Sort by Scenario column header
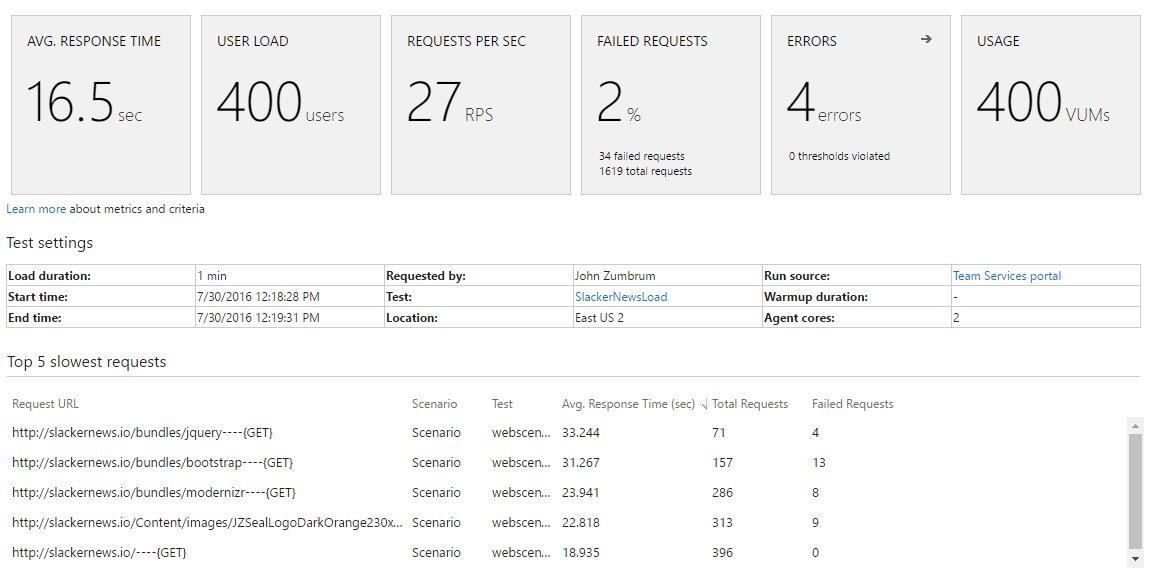Screen dimensions: 1155x580 [434, 404]
